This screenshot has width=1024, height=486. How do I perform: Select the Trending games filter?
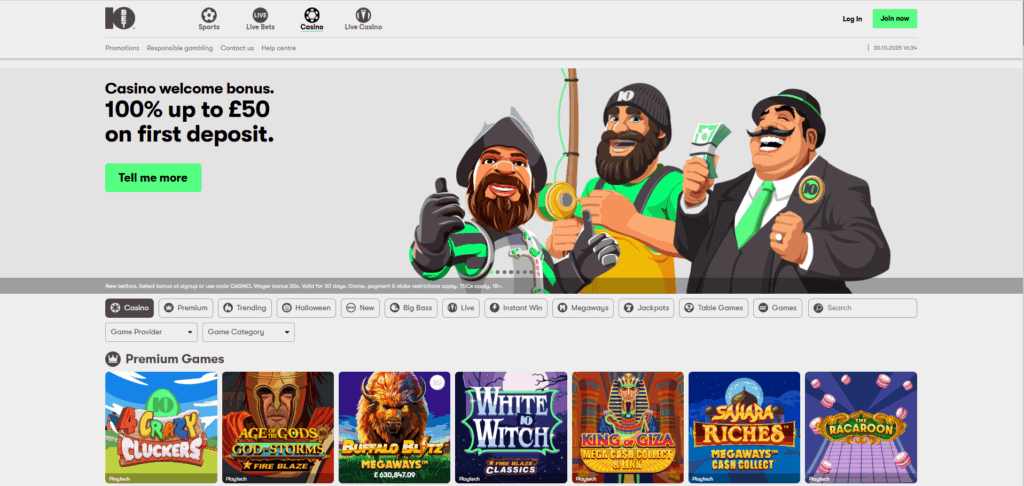point(245,308)
